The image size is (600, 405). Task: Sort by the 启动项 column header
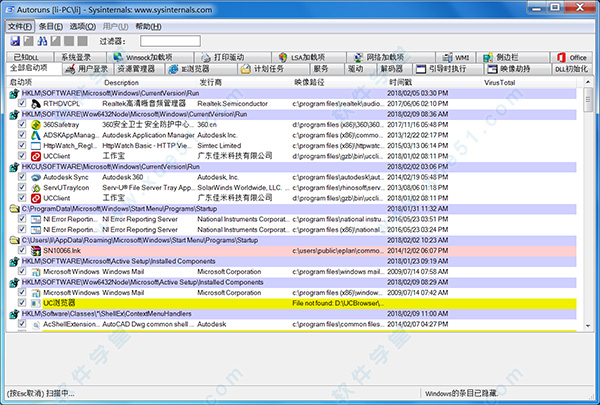point(54,83)
